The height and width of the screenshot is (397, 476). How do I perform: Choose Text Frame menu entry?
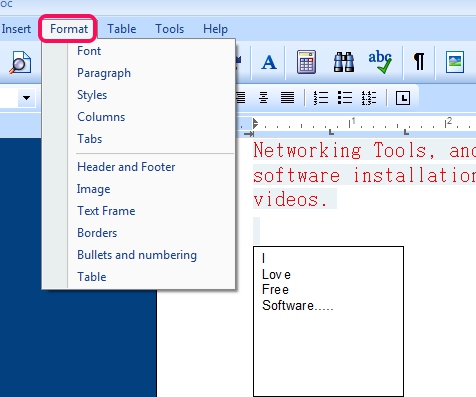tap(106, 211)
